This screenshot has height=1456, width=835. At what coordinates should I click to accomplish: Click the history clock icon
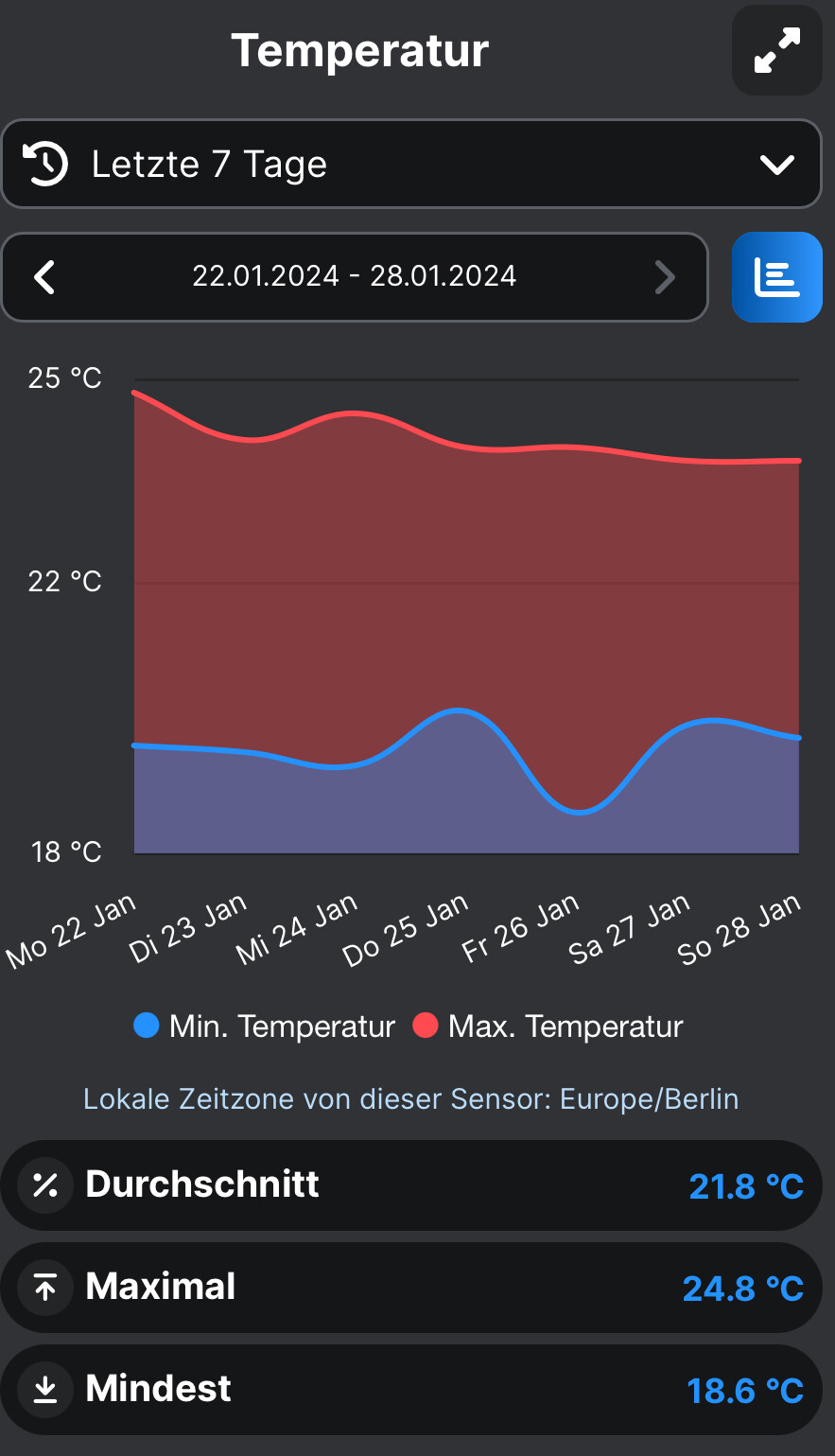coord(44,164)
